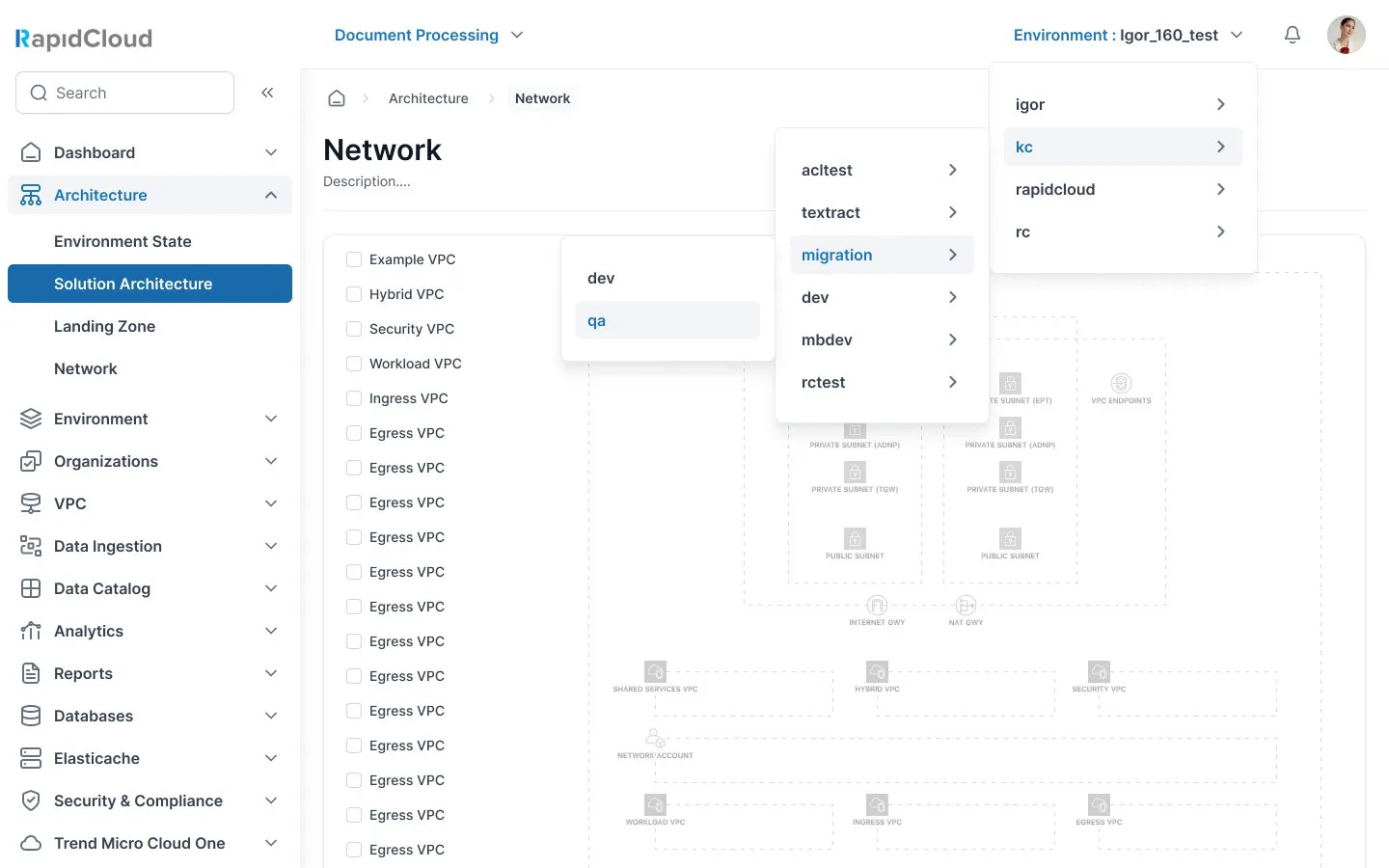This screenshot has width=1389, height=868.
Task: Go to home via breadcrumb house icon
Action: 337,98
